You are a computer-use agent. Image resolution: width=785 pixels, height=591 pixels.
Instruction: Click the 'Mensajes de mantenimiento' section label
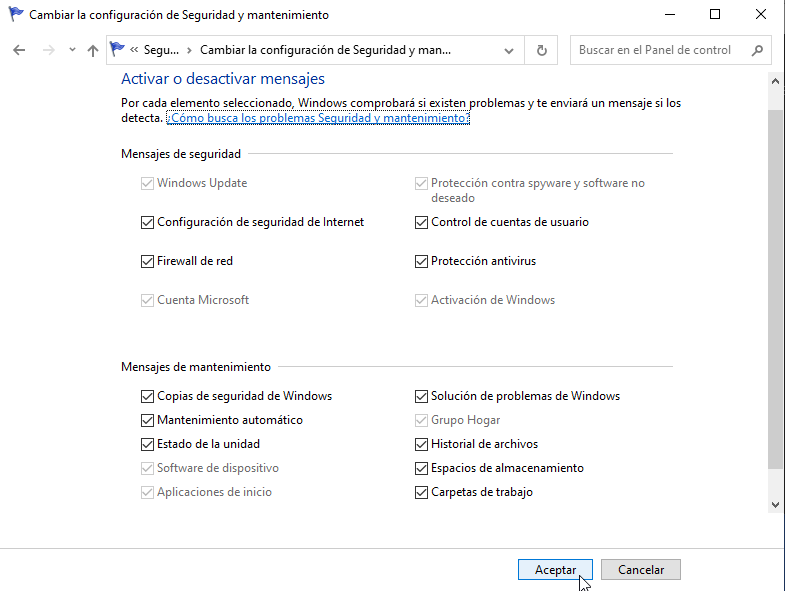pos(196,367)
